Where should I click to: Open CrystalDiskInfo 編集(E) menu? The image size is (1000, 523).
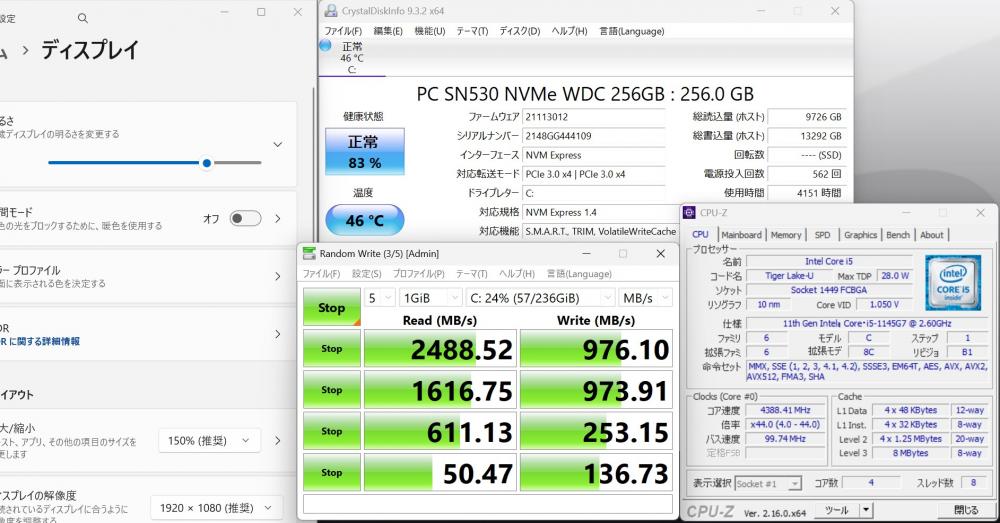tap(388, 31)
